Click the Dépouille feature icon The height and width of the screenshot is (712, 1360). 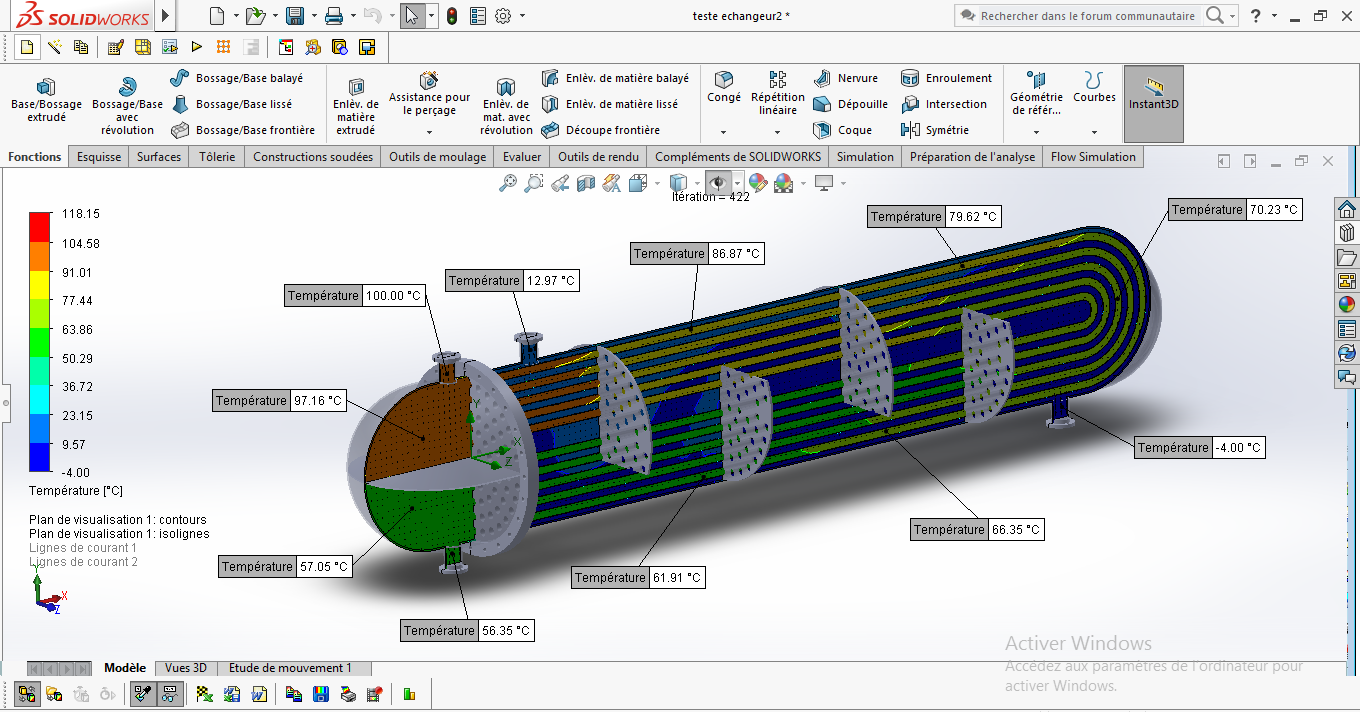click(822, 104)
